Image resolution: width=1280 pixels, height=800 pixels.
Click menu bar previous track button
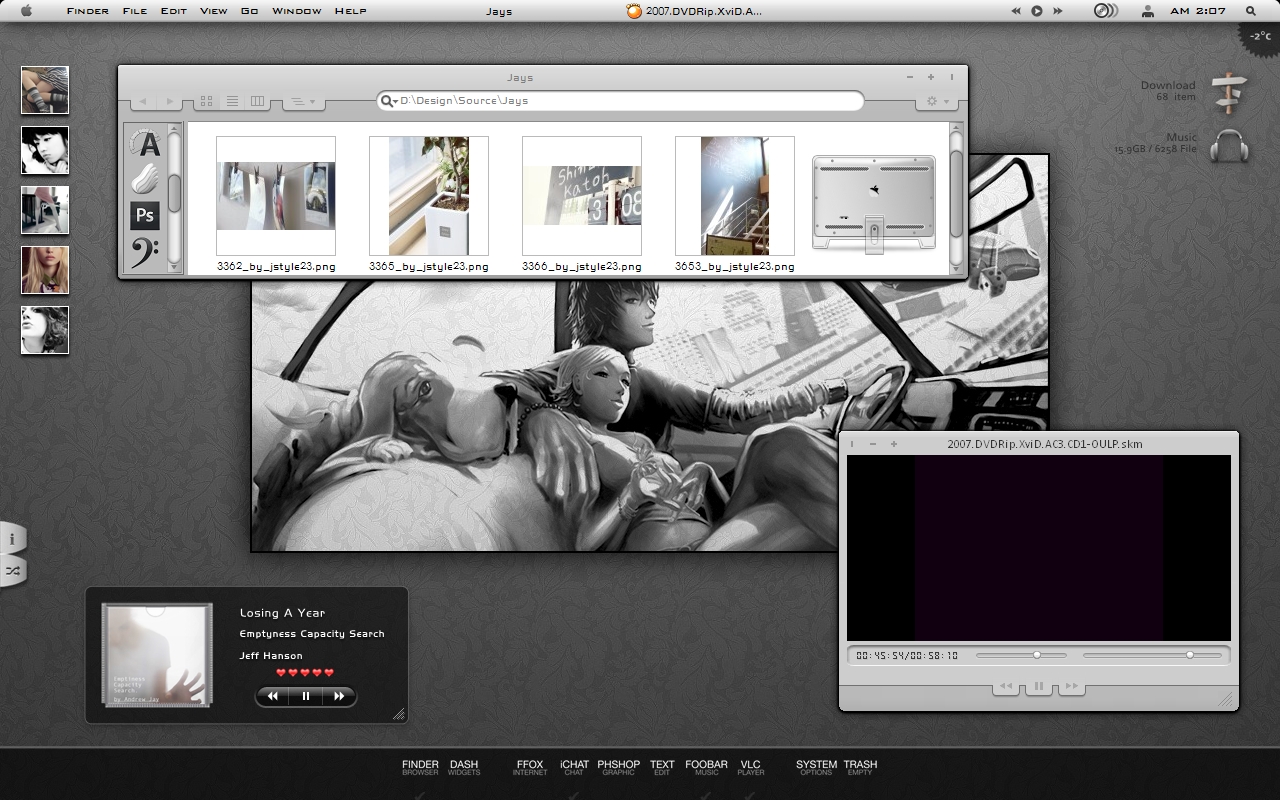point(1016,11)
